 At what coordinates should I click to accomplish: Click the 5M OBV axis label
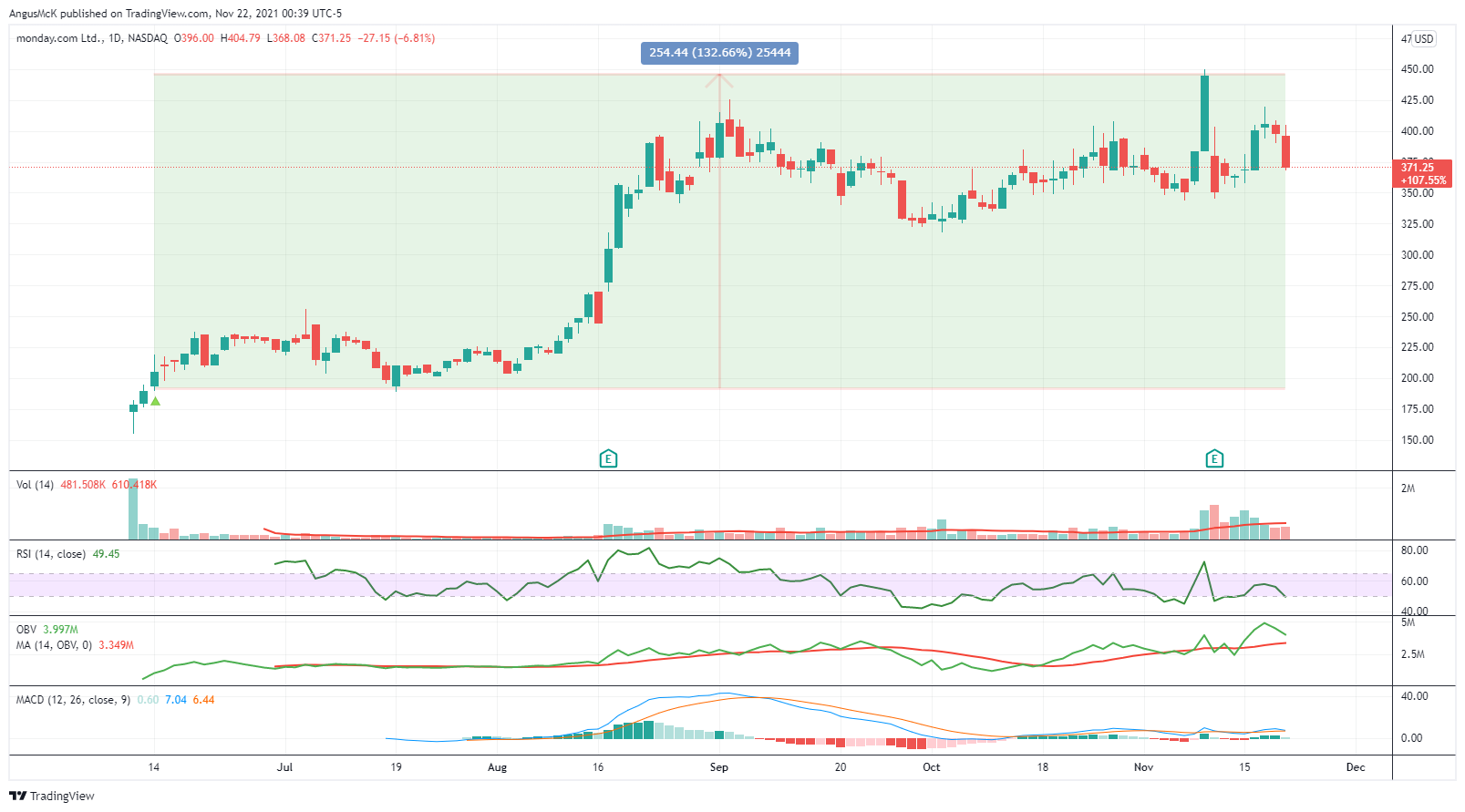click(x=1408, y=622)
